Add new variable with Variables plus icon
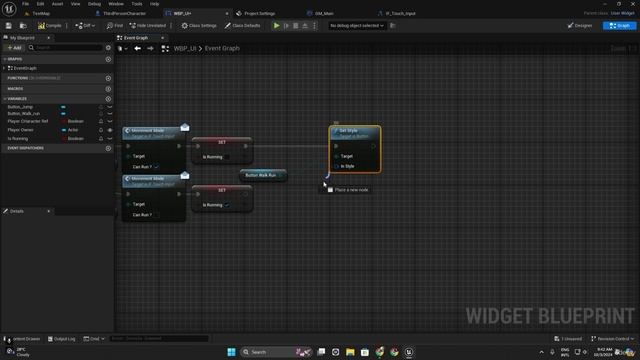Image resolution: width=640 pixels, height=360 pixels. [108, 99]
